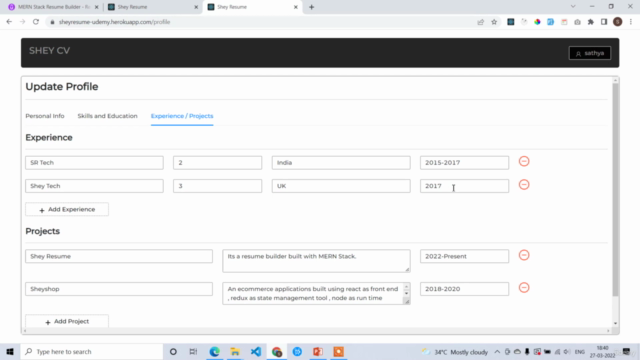
Task: Share this page via address bar icon
Action: (480, 22)
